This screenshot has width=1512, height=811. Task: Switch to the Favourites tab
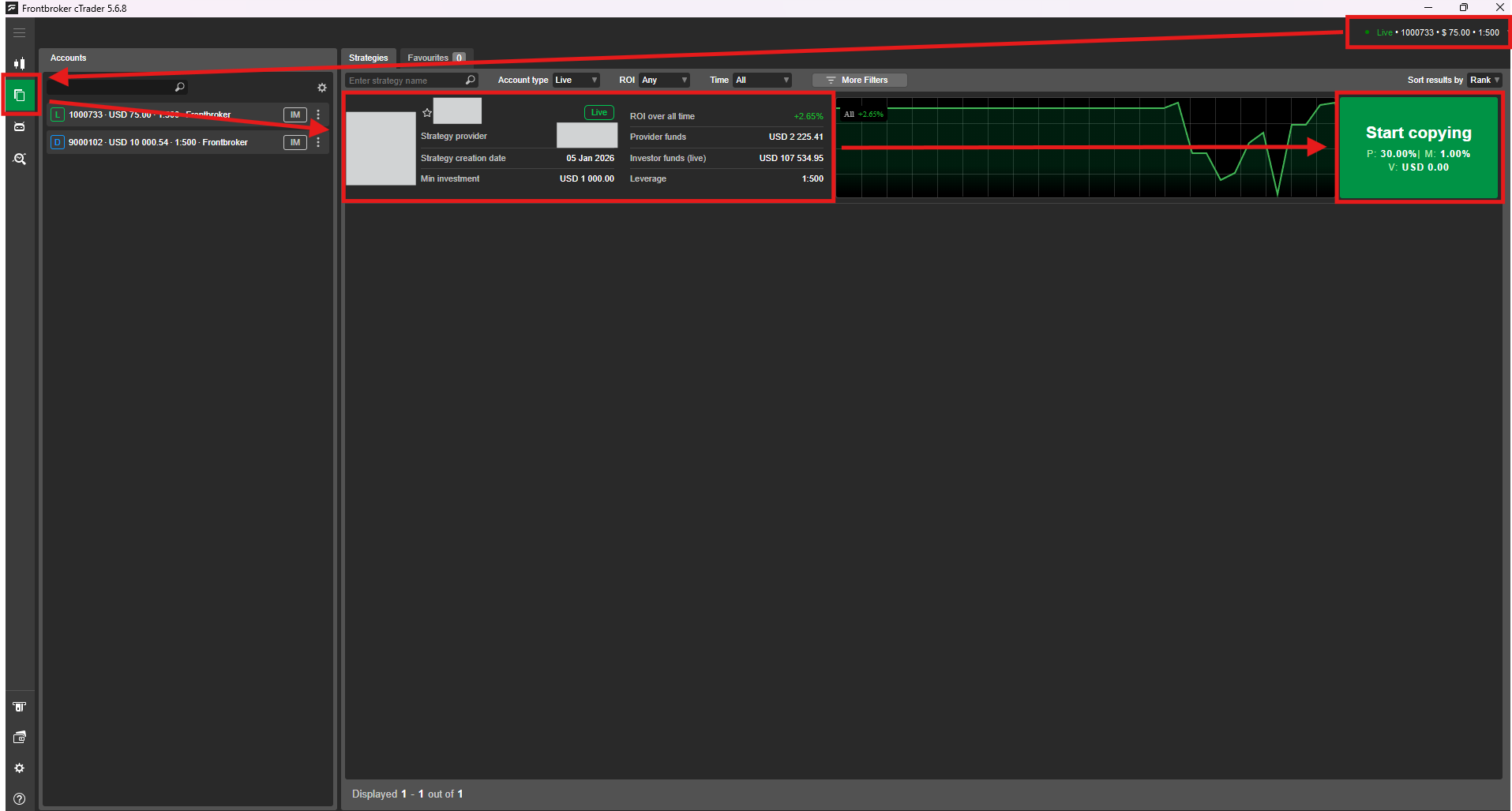(435, 58)
